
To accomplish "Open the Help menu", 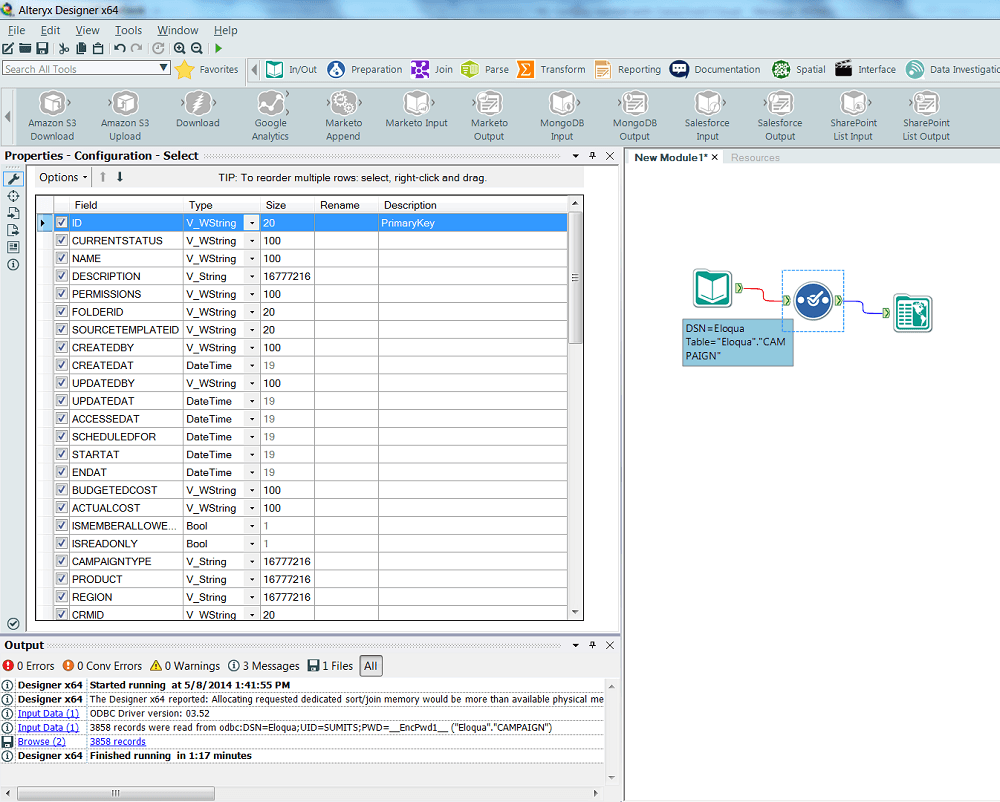I will pyautogui.click(x=225, y=30).
